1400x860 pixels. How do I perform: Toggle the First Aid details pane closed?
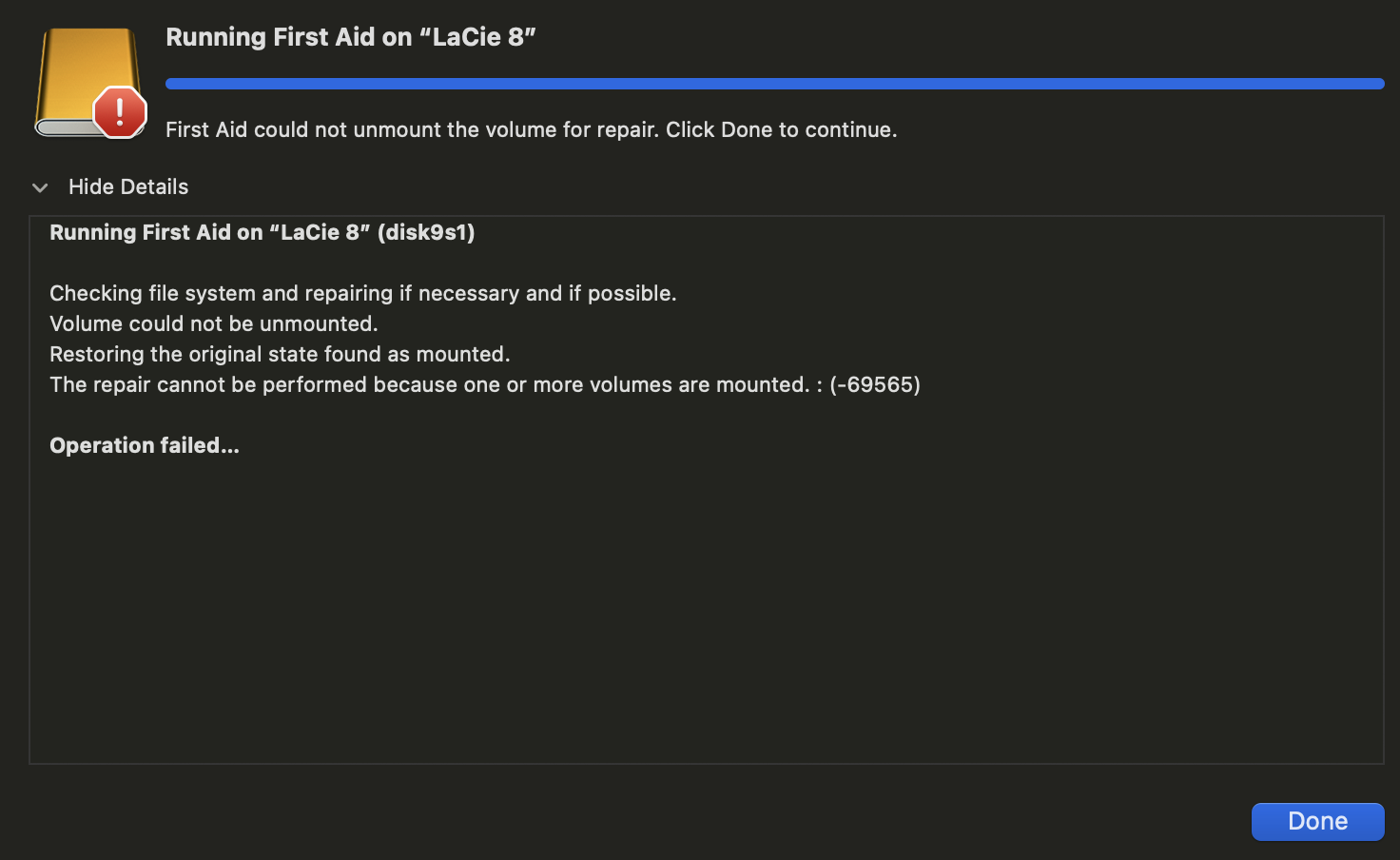click(127, 186)
